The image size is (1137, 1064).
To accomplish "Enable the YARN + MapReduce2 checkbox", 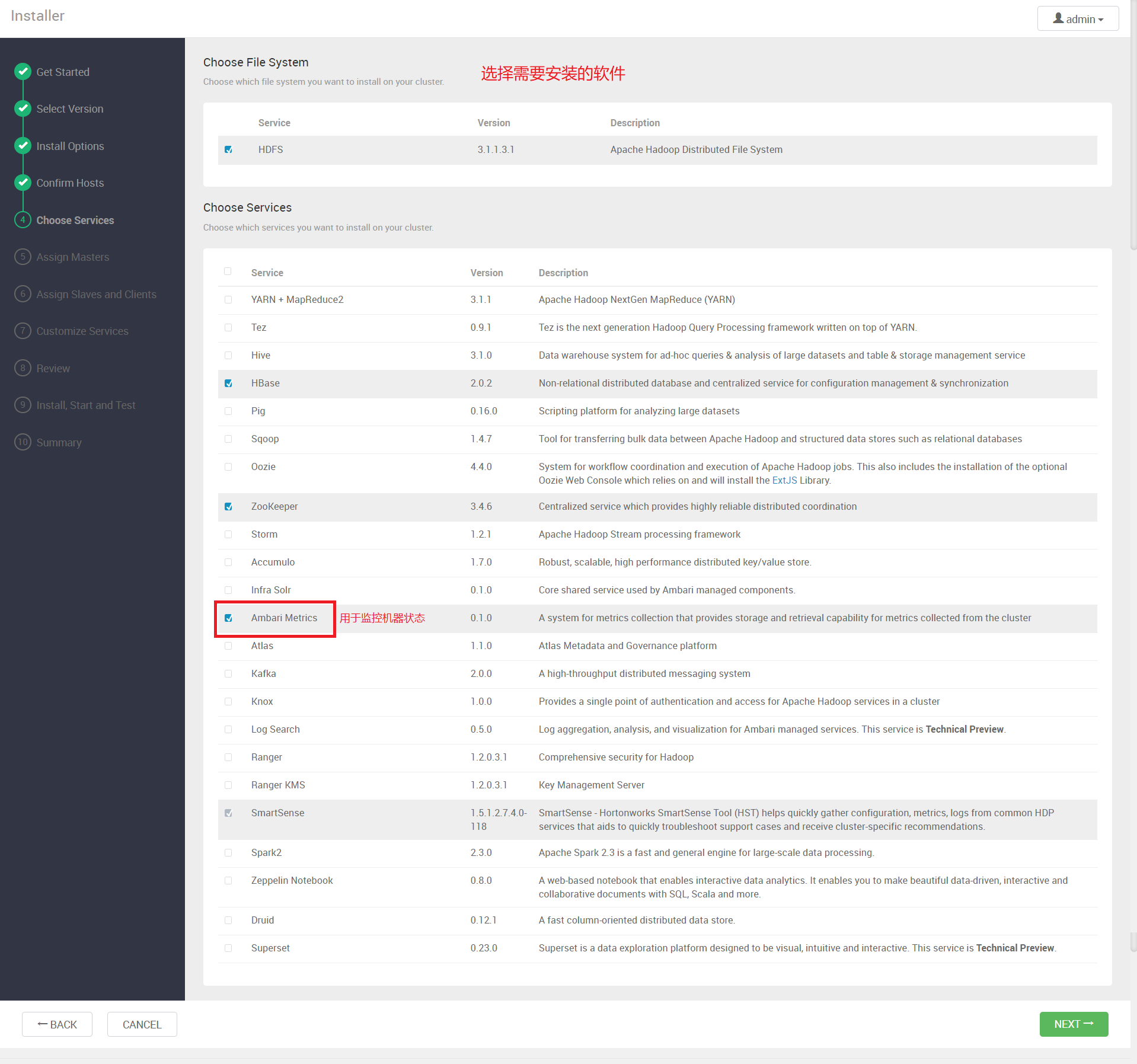I will (228, 300).
